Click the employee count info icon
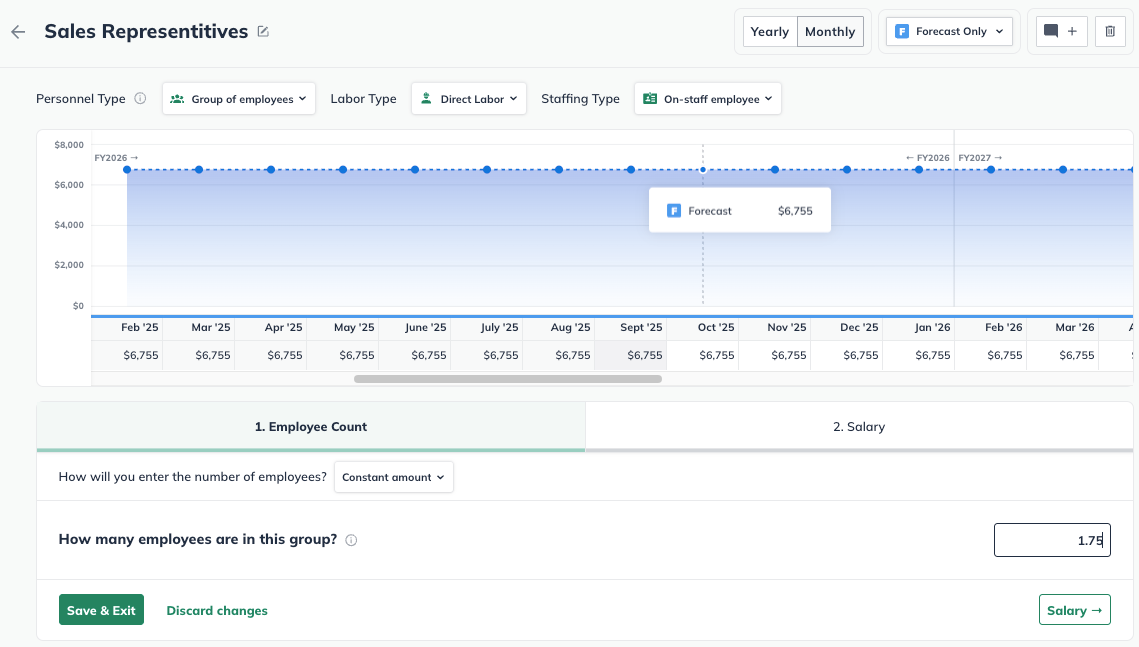Viewport: 1139px width, 647px height. (351, 540)
